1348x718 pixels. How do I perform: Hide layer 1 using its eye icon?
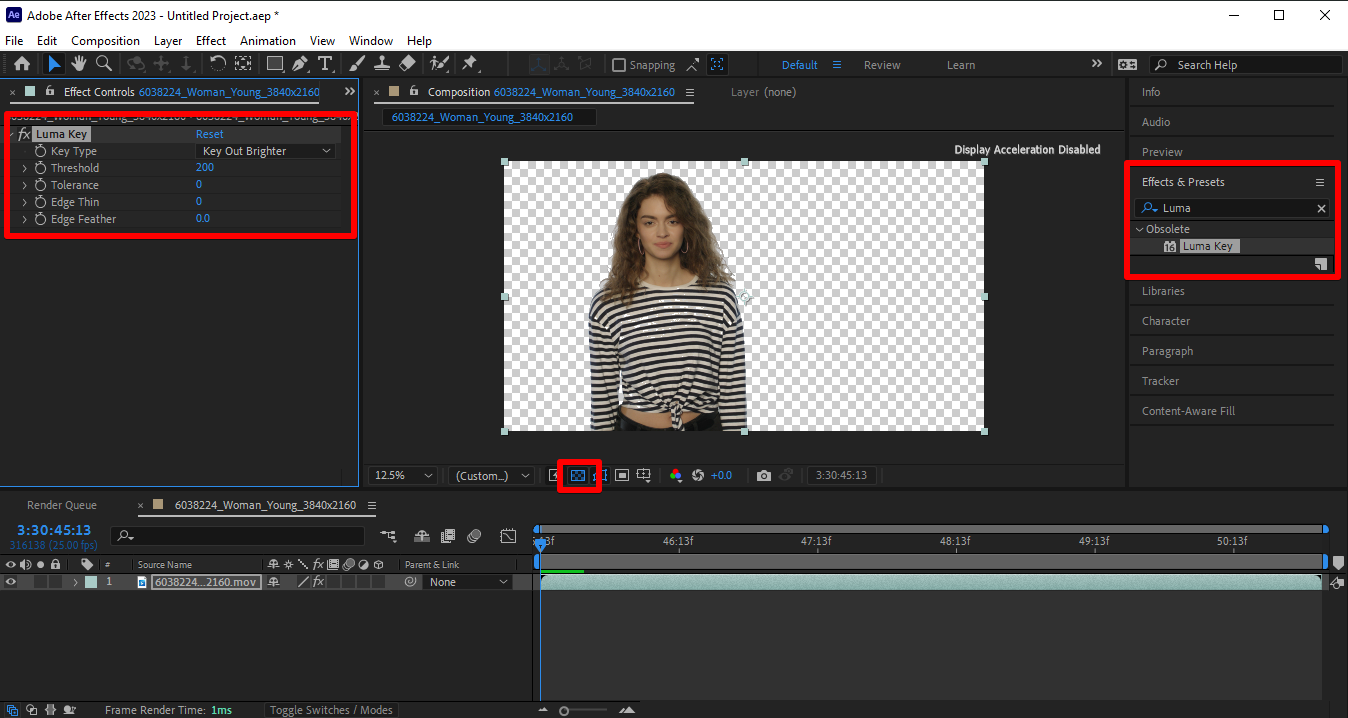11,582
